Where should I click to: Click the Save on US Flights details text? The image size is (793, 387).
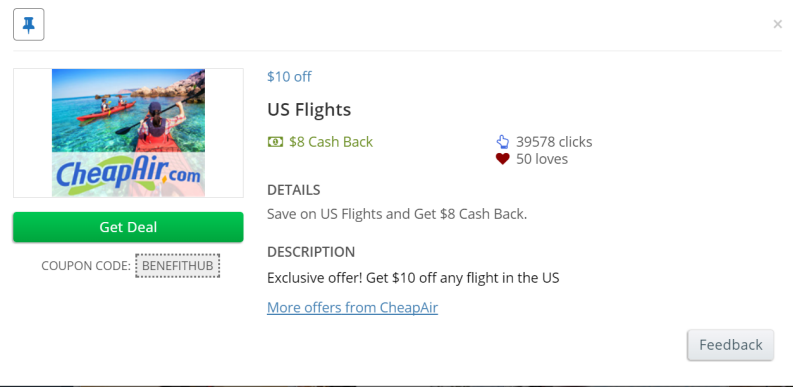tap(397, 214)
